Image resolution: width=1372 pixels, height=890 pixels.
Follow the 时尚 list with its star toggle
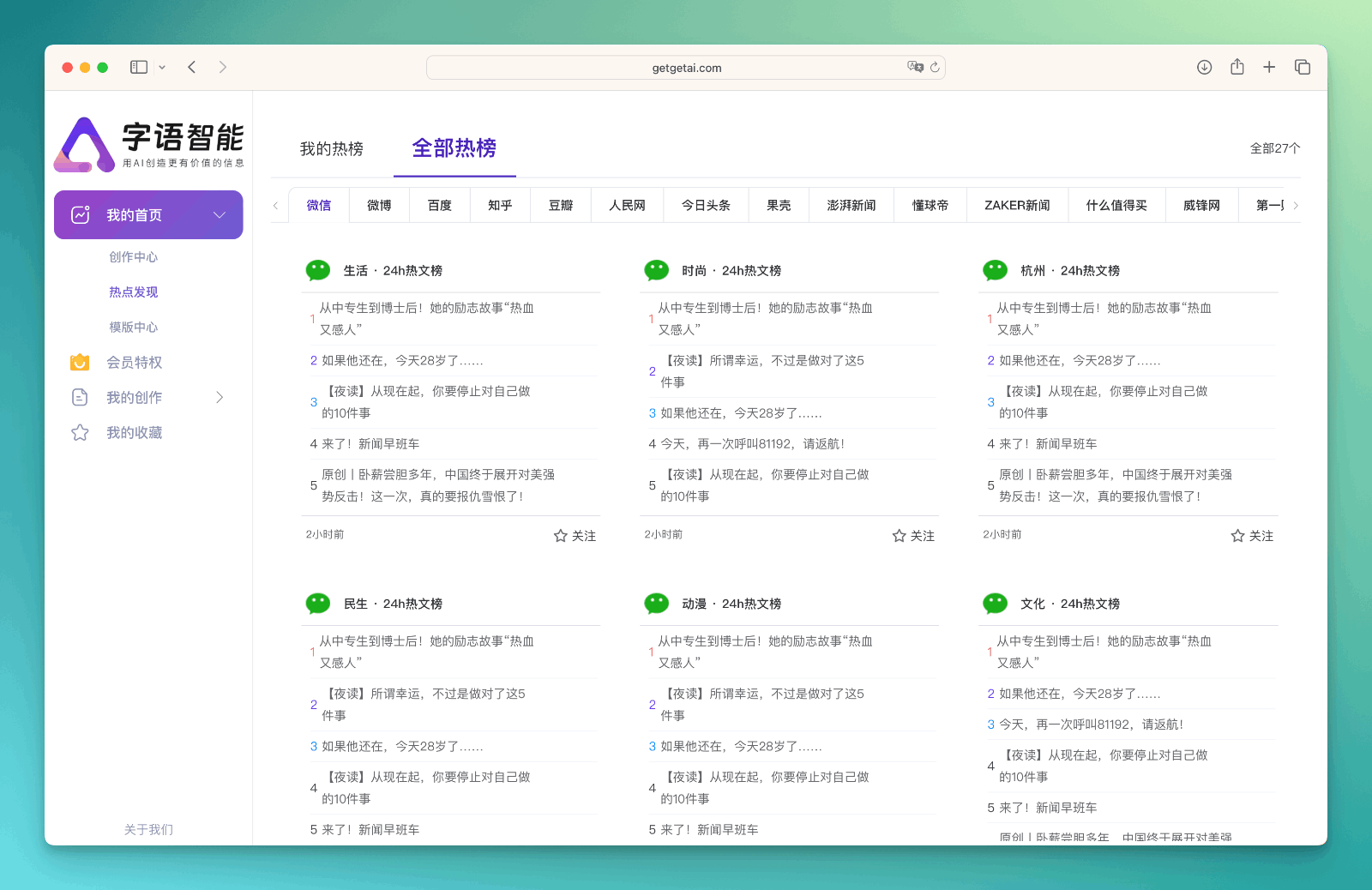912,535
